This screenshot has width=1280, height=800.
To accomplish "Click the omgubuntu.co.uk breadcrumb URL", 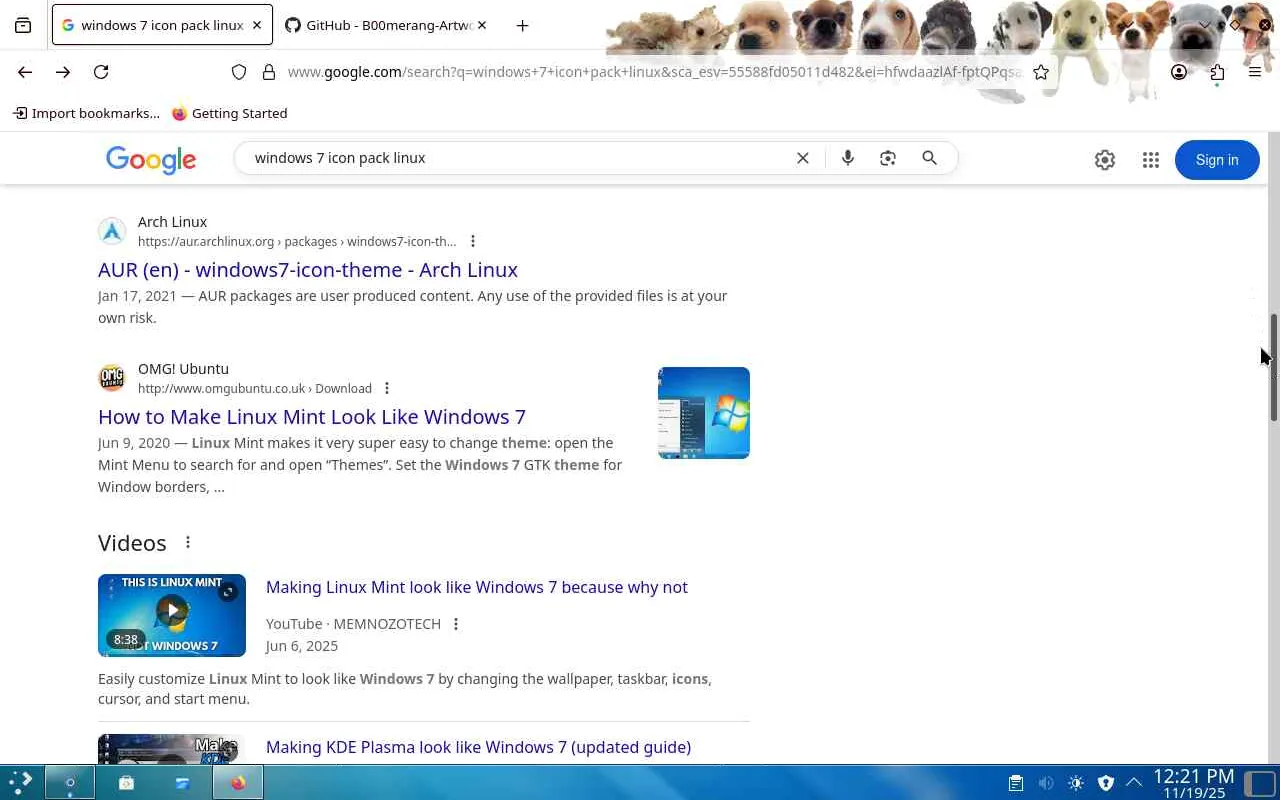I will [255, 388].
